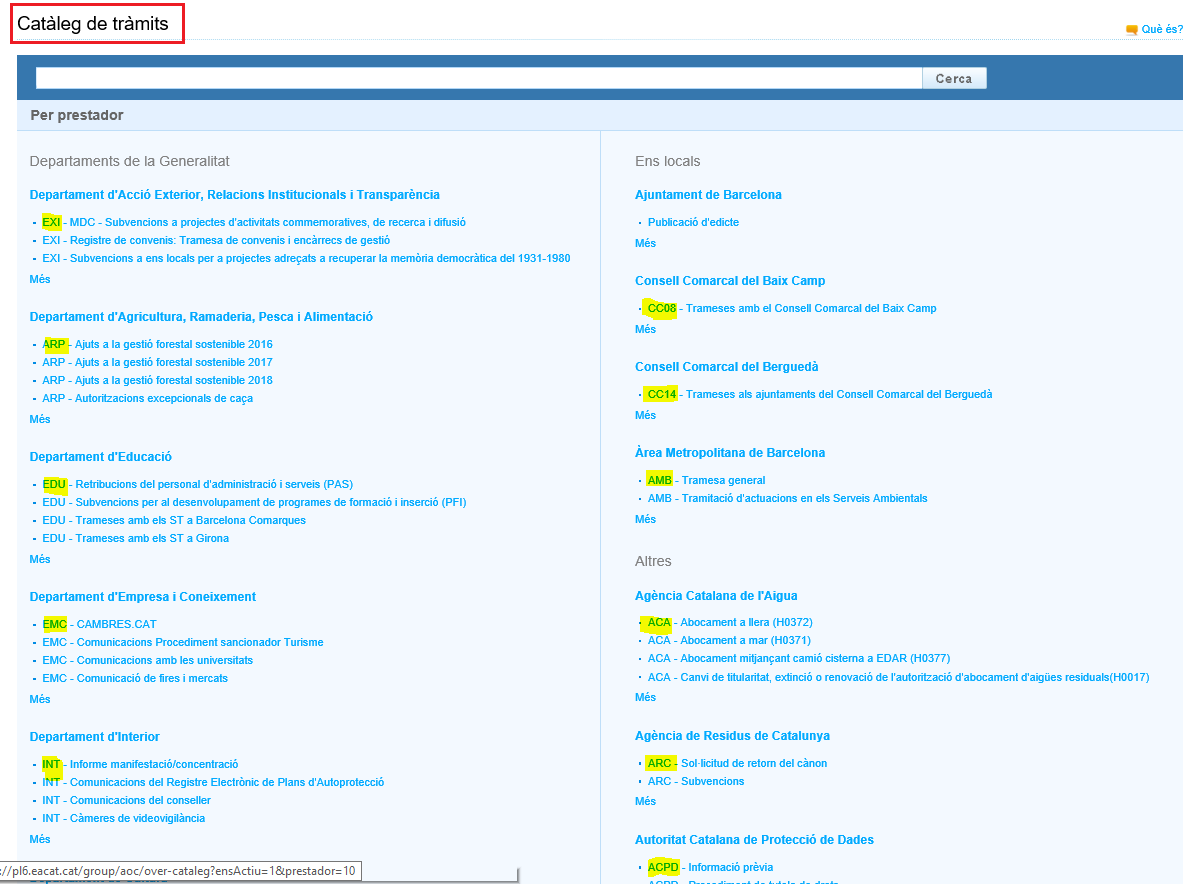Click the catalog search text field
Screen dimensions: 1193x884
click(478, 78)
